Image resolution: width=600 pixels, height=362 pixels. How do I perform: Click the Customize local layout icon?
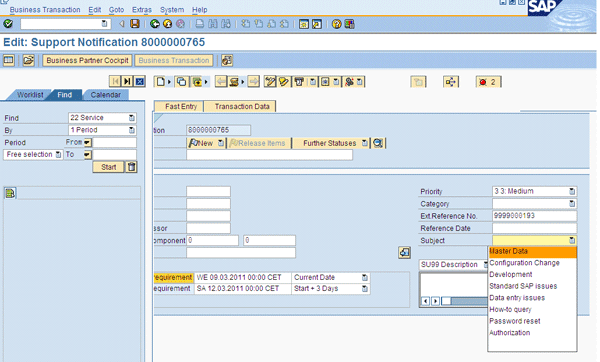(x=349, y=24)
